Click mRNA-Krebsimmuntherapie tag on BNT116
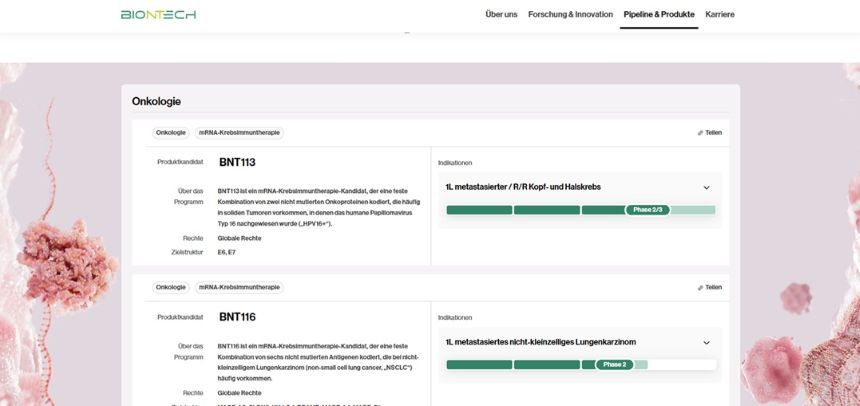Screen dimensions: 860x406 239,288
